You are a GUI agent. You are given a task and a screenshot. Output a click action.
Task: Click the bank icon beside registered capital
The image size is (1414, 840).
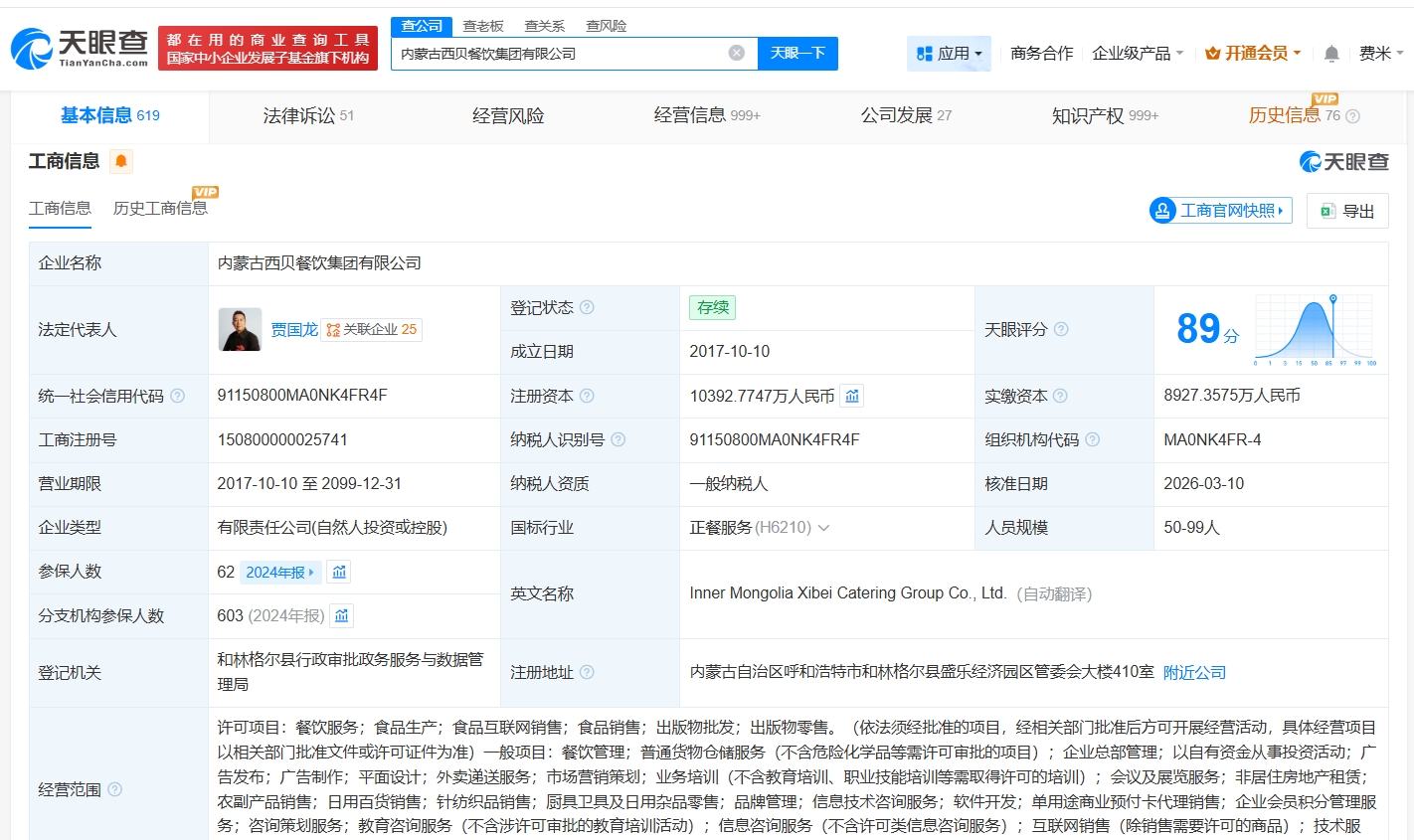click(851, 395)
